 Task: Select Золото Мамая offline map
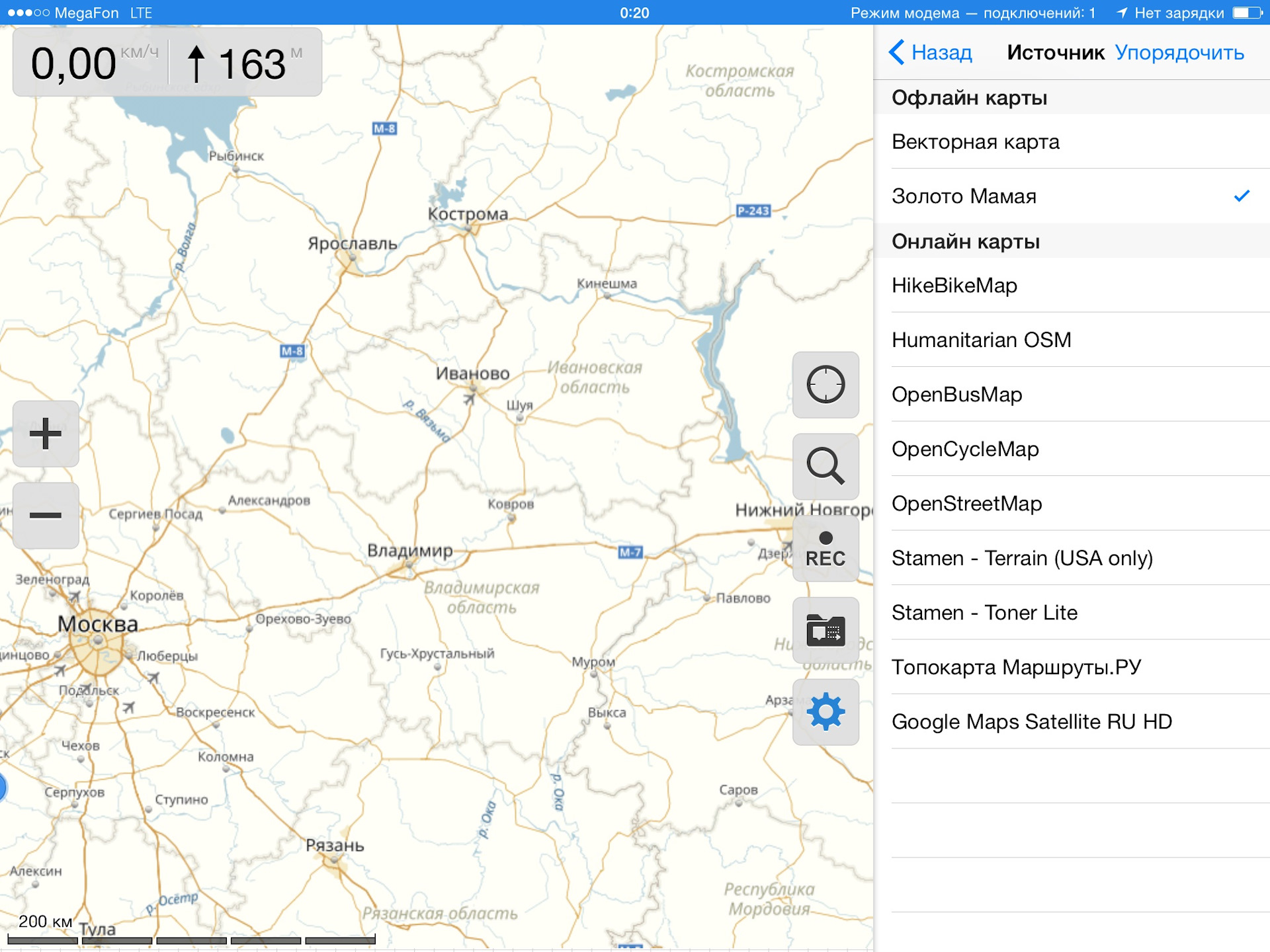coord(1072,196)
